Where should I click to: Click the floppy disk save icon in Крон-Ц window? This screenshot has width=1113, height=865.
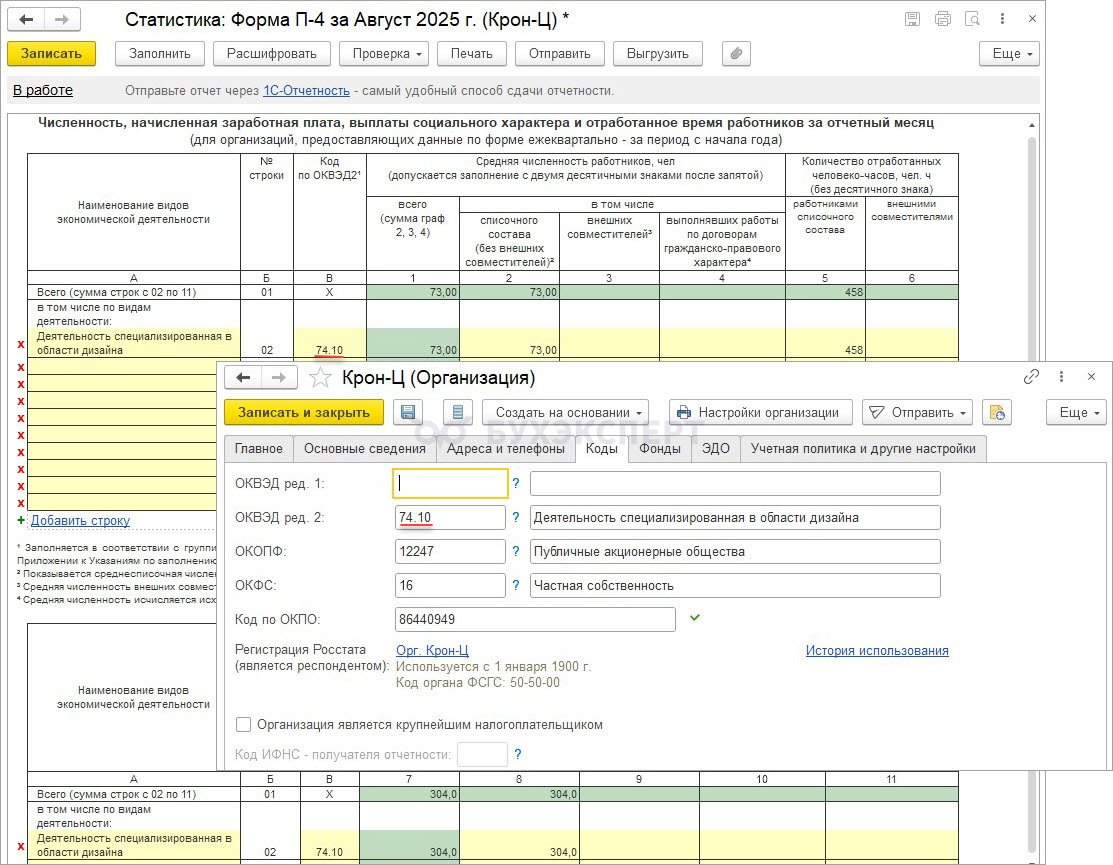(406, 412)
